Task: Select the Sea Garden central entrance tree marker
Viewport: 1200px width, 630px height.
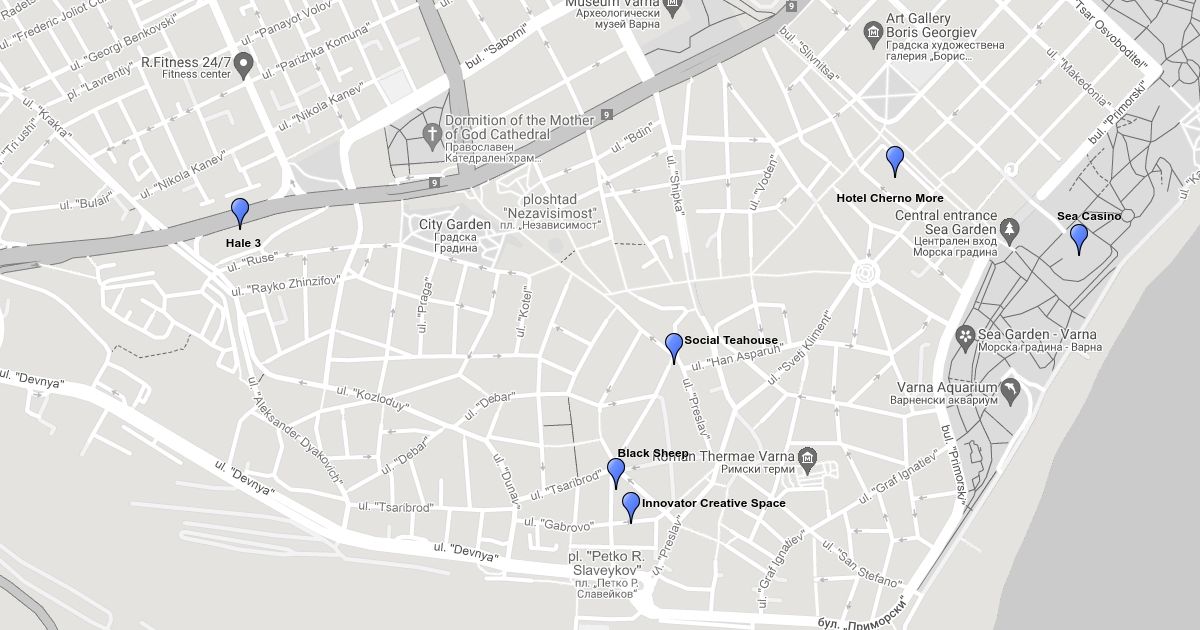Action: (x=1010, y=231)
